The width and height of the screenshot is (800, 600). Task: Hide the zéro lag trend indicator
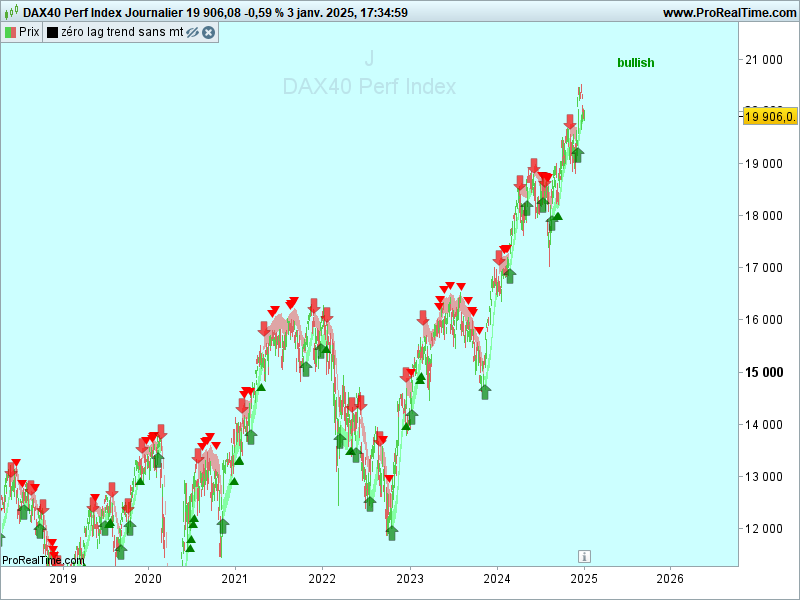192,33
